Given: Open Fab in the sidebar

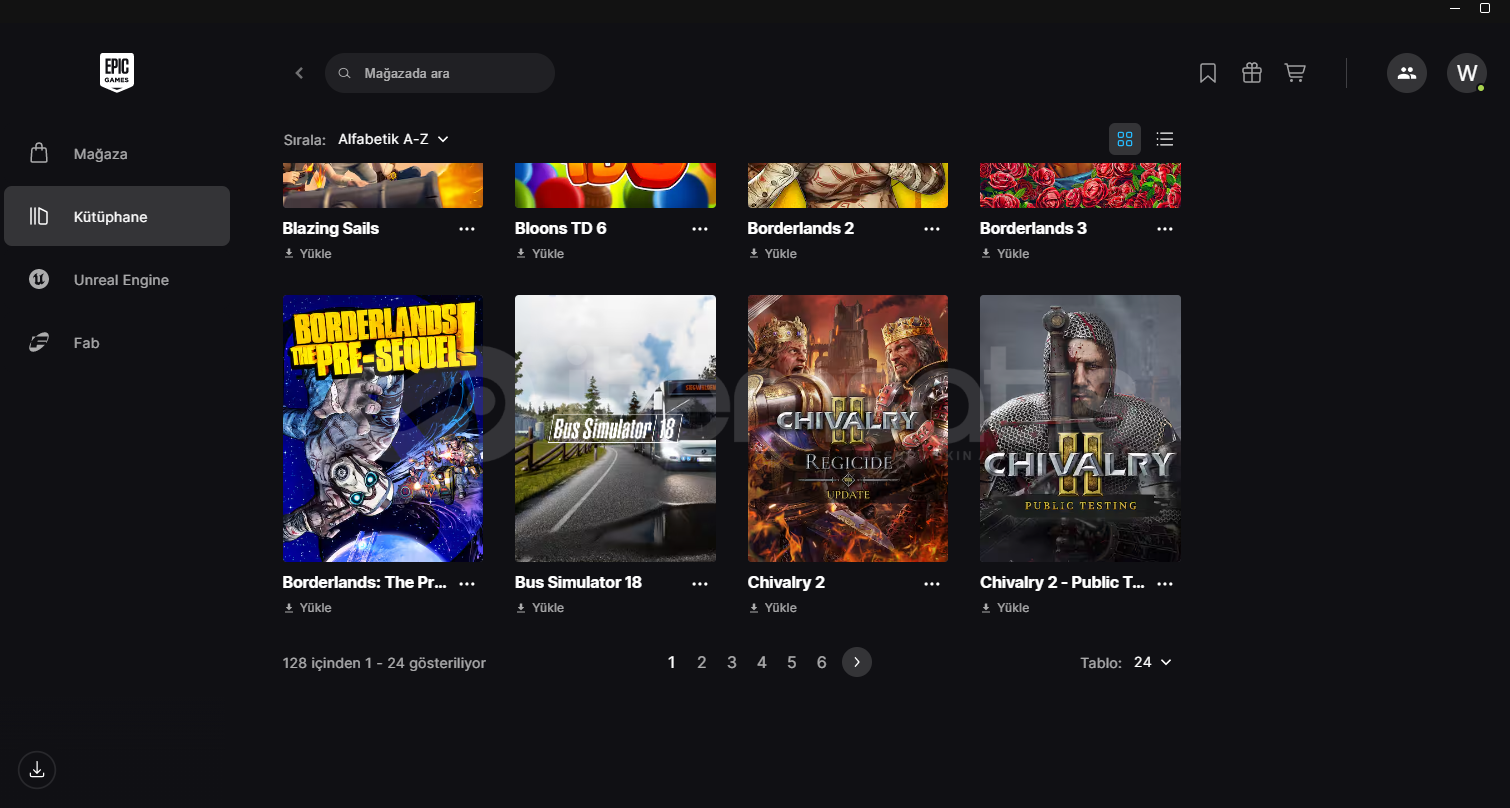Looking at the screenshot, I should [x=117, y=343].
